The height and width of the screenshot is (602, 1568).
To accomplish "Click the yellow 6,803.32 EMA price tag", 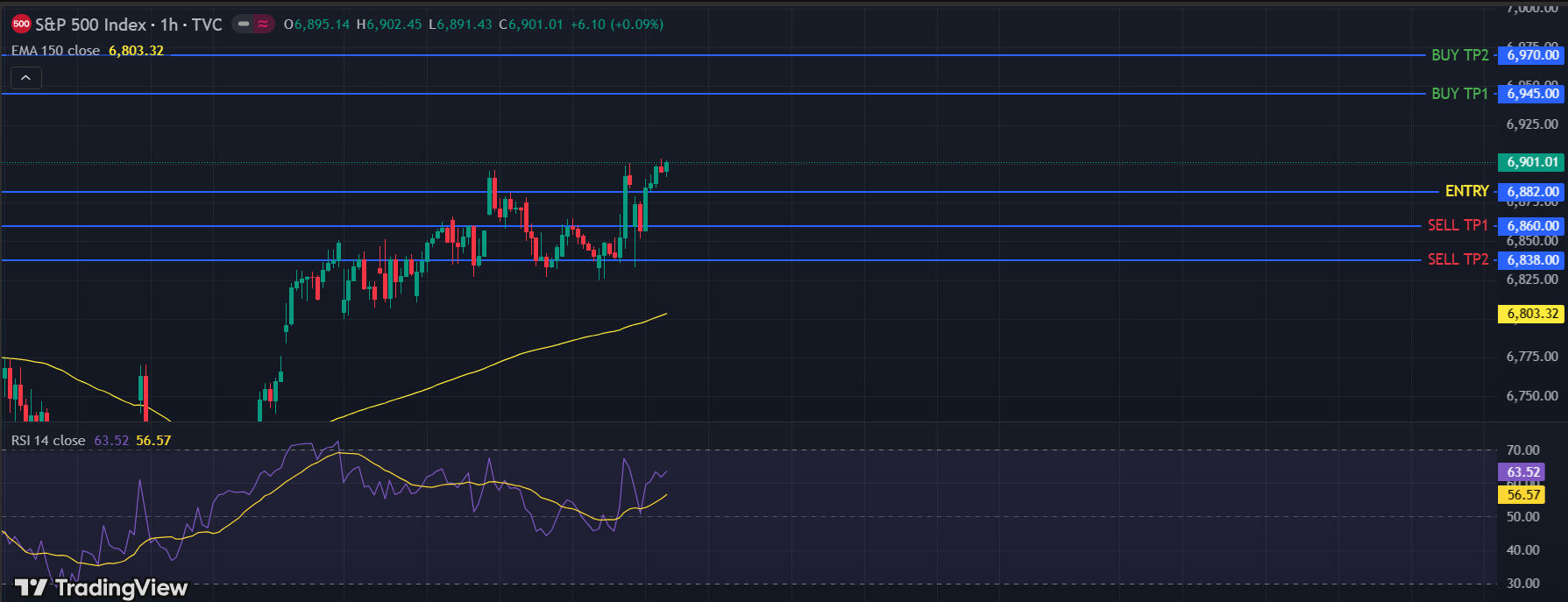I will point(1532,314).
